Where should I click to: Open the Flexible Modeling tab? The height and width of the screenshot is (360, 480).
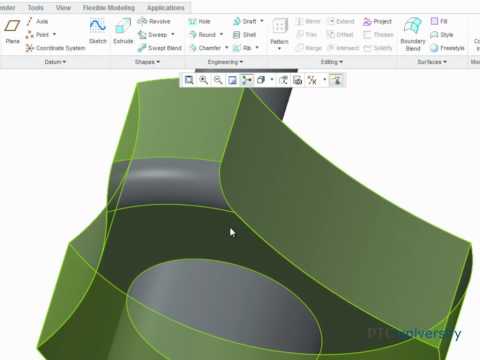[x=109, y=7]
